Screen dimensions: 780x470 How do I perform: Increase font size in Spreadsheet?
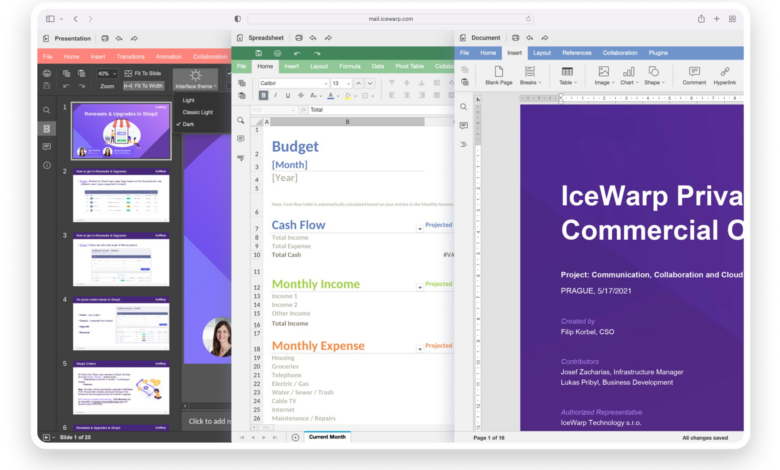[358, 83]
